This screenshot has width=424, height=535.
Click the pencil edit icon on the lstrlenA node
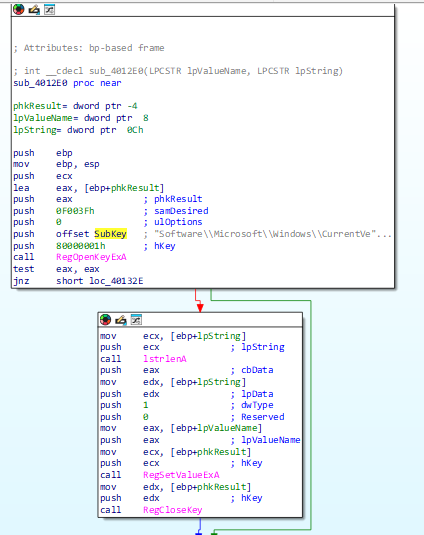coord(121,320)
